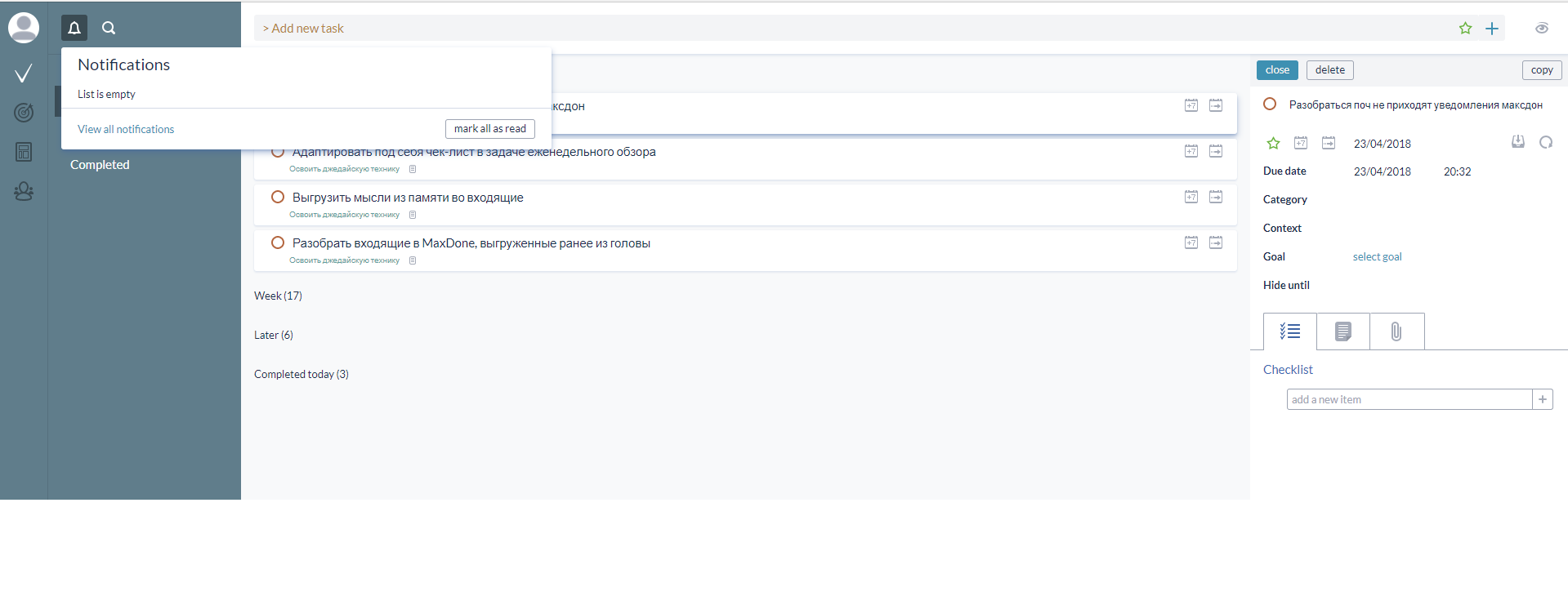Switch to the notes tab in task details
This screenshot has height=605, width=1568.
pyautogui.click(x=1342, y=331)
